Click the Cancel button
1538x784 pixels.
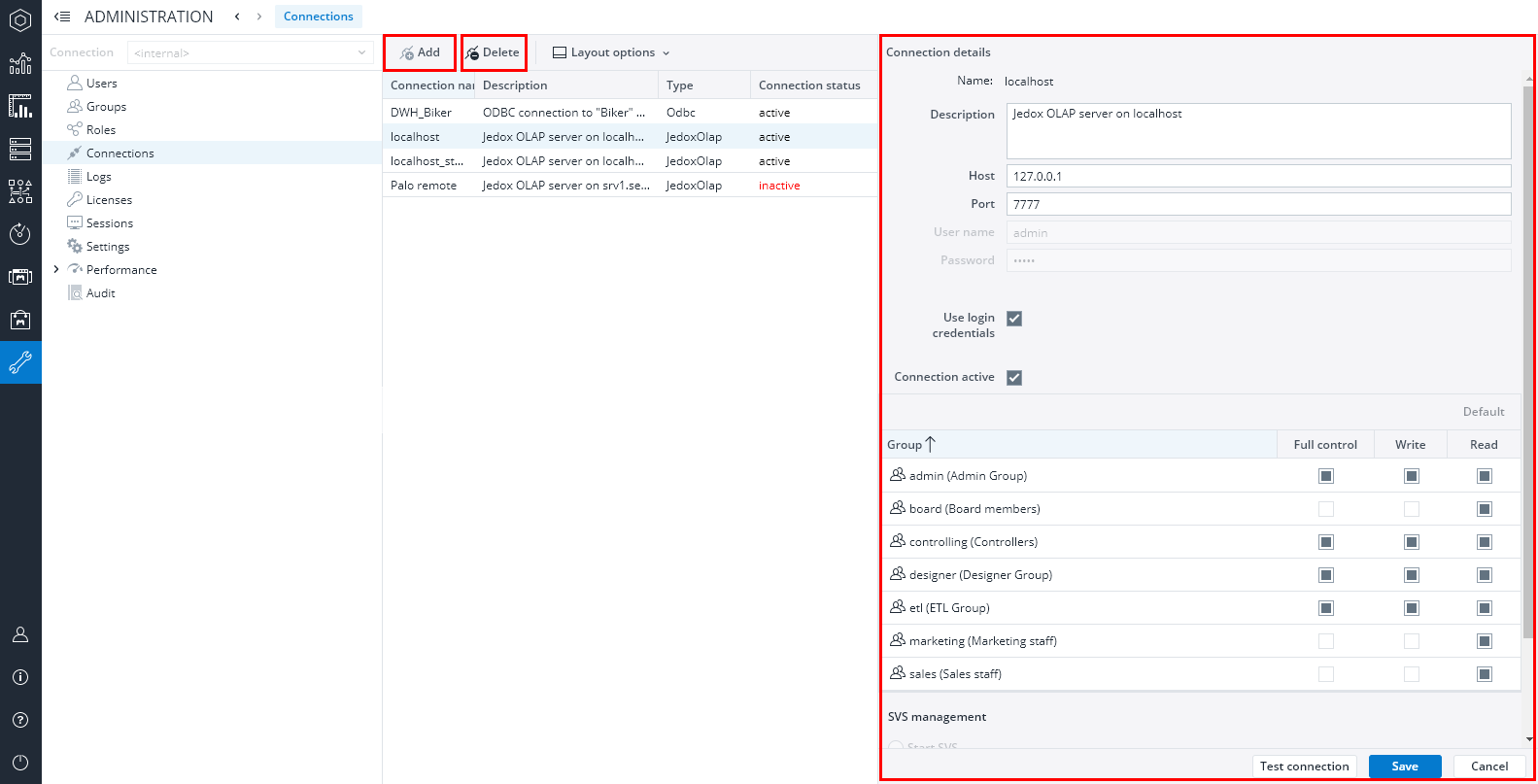[1489, 767]
